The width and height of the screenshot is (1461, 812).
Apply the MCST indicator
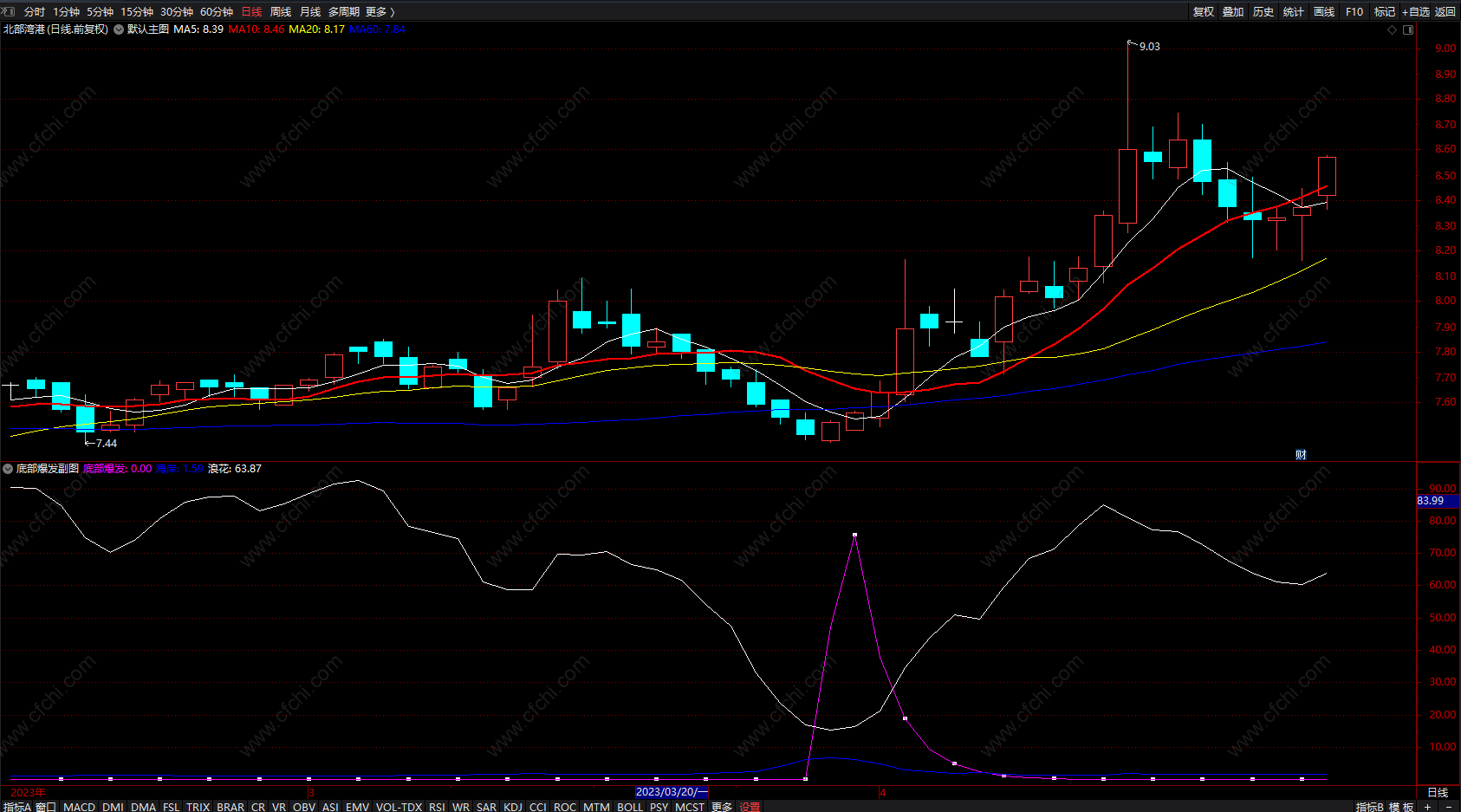tap(690, 807)
